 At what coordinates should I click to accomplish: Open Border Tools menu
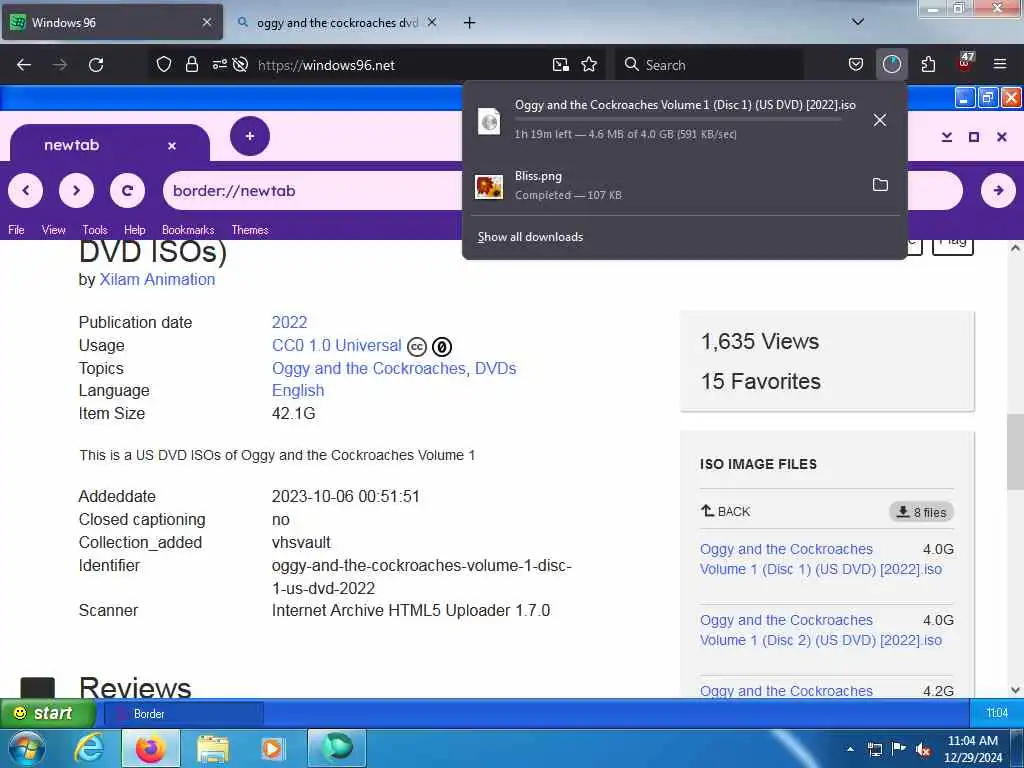[x=95, y=230]
